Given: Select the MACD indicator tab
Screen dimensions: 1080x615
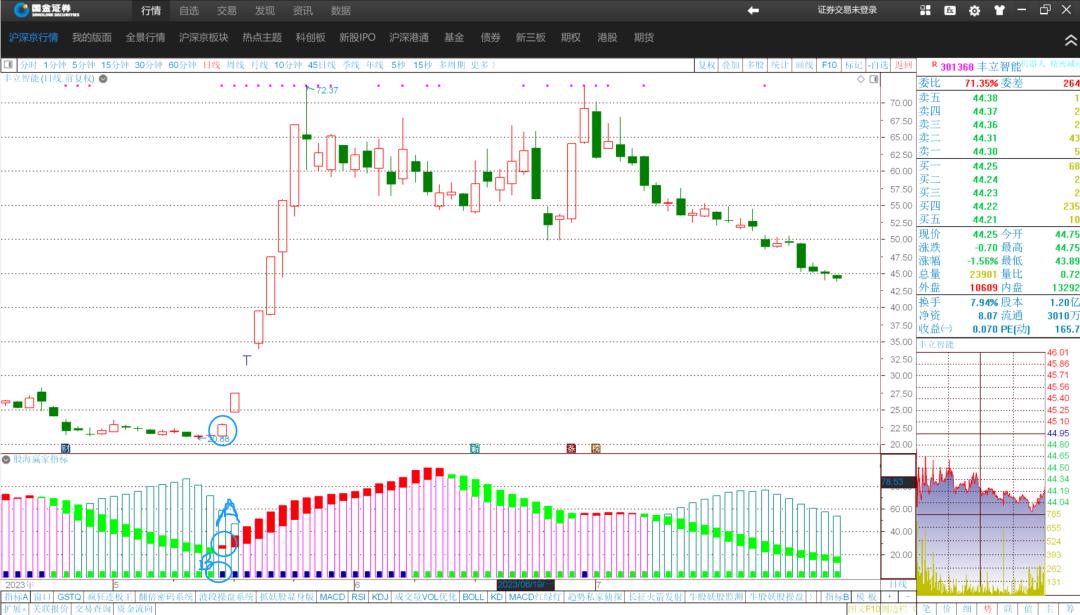Looking at the screenshot, I should tap(332, 597).
